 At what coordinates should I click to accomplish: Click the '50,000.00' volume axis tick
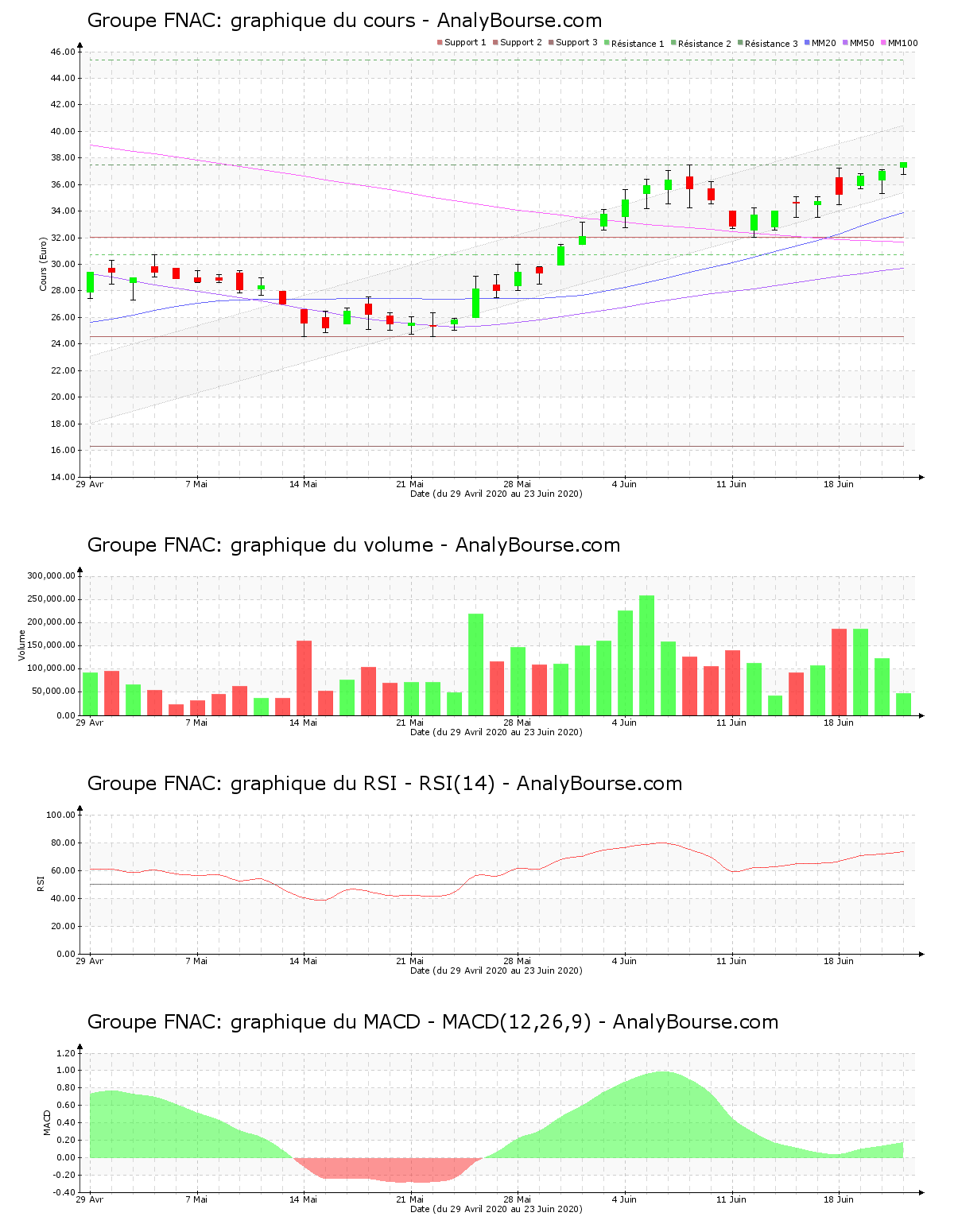(x=53, y=692)
